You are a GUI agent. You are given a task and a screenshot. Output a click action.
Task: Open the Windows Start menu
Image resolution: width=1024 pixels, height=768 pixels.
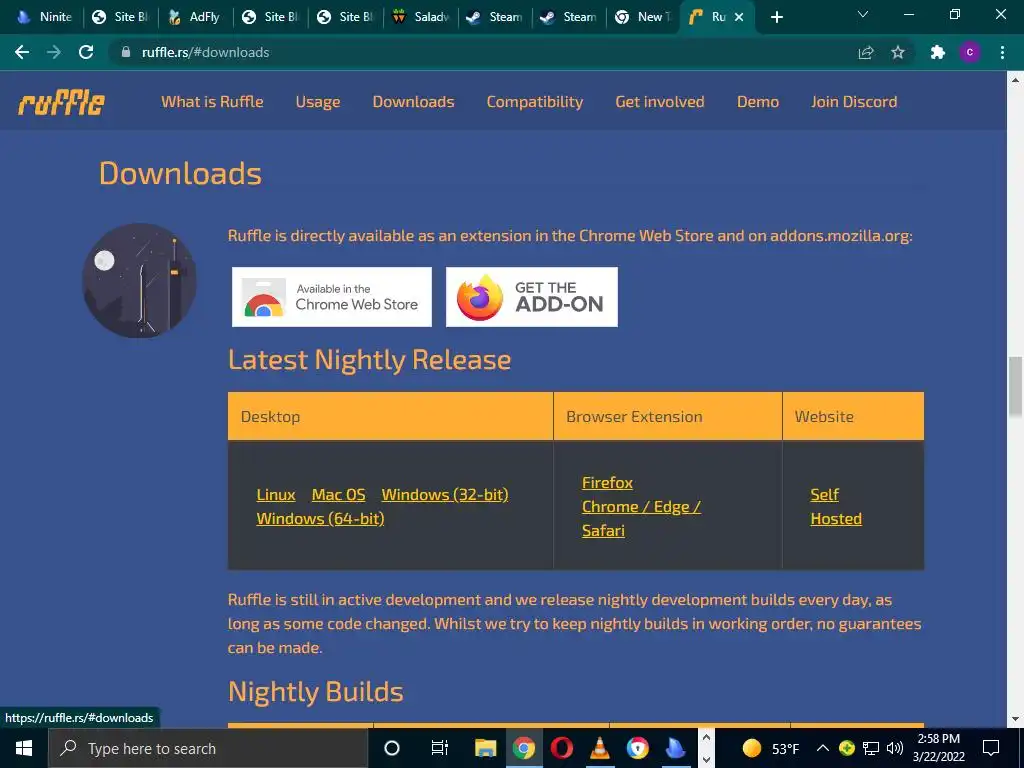24,748
